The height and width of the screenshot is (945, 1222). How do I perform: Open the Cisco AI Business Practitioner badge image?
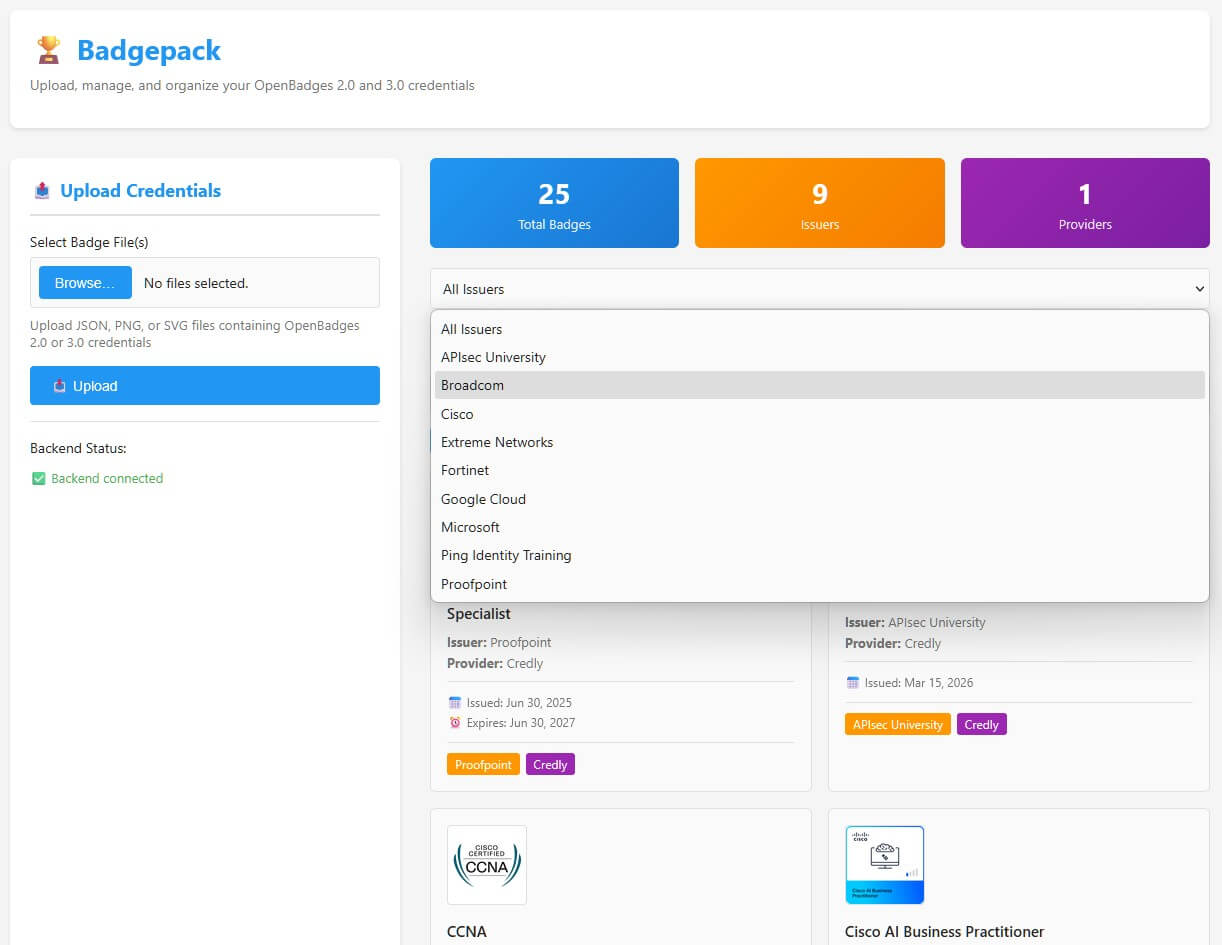885,865
